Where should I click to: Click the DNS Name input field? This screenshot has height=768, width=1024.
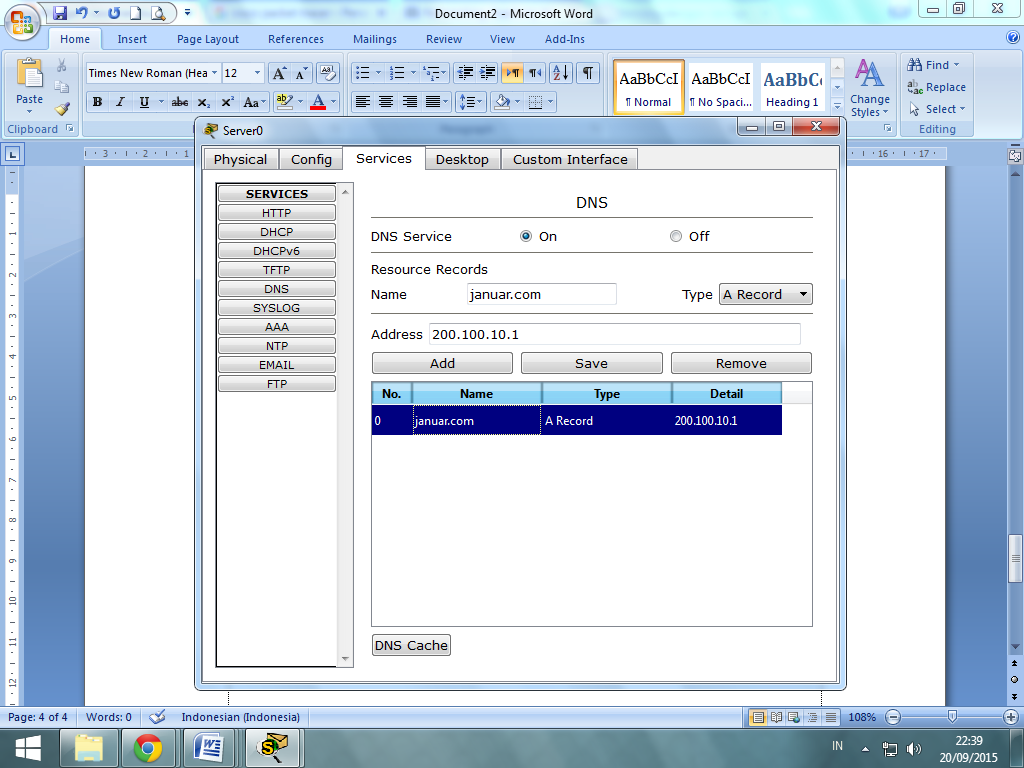pyautogui.click(x=541, y=295)
